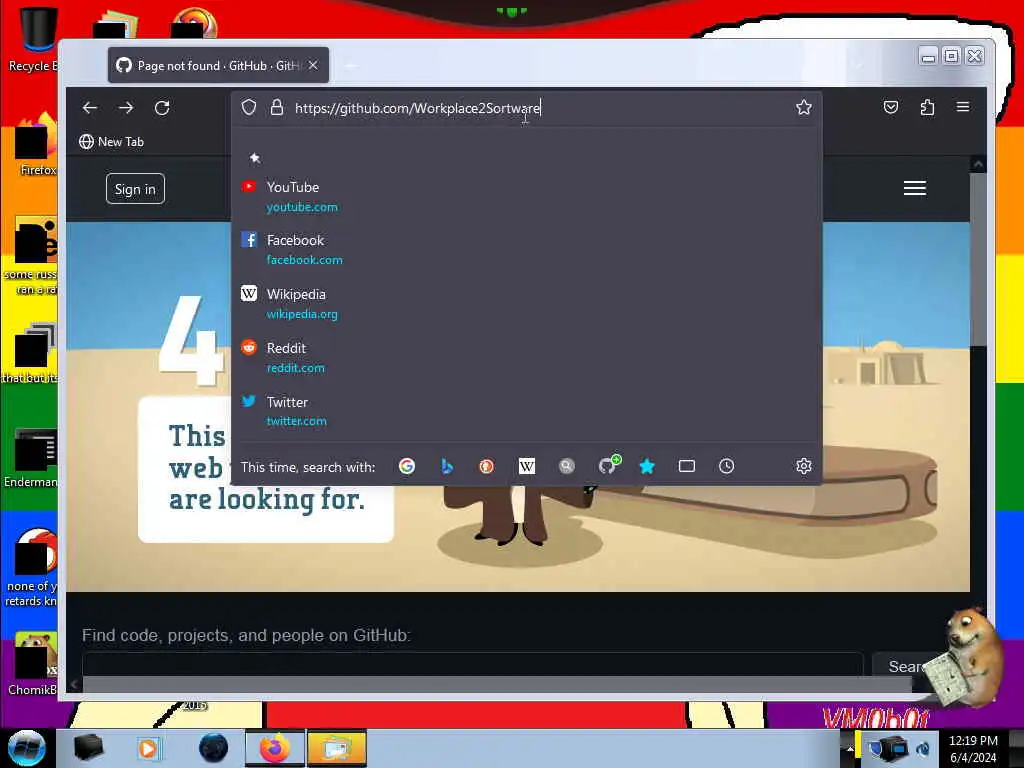Screen dimensions: 1024x768
Task: Open Firefox from the taskbar
Action: coord(275,748)
